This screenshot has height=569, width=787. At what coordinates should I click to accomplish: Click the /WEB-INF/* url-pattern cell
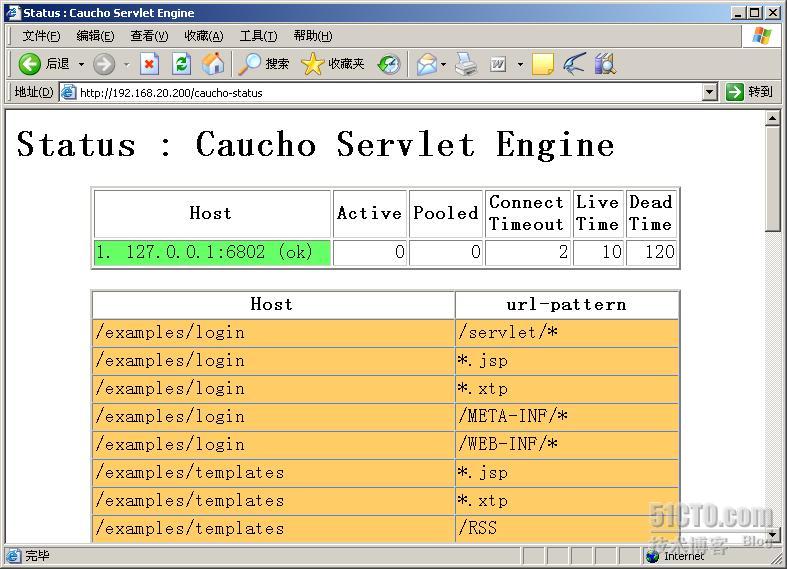coord(567,445)
